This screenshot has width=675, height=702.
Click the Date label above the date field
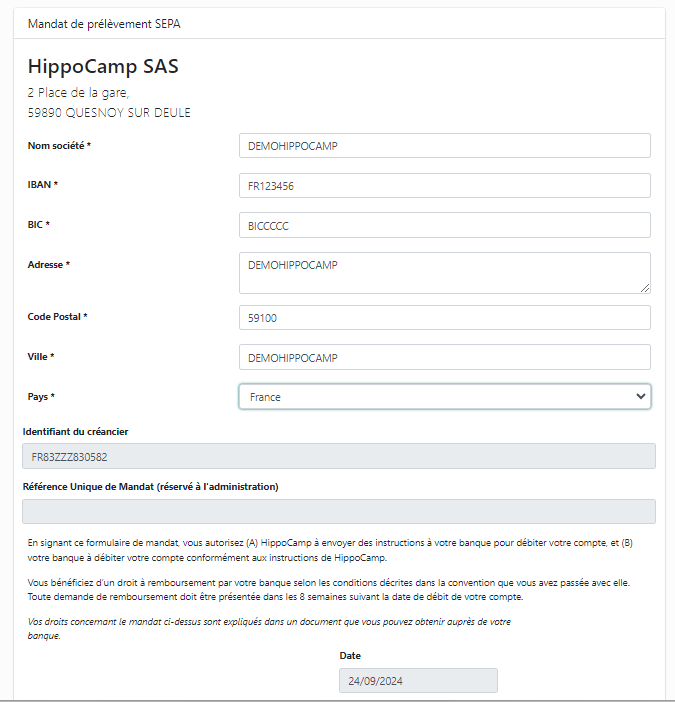351,655
